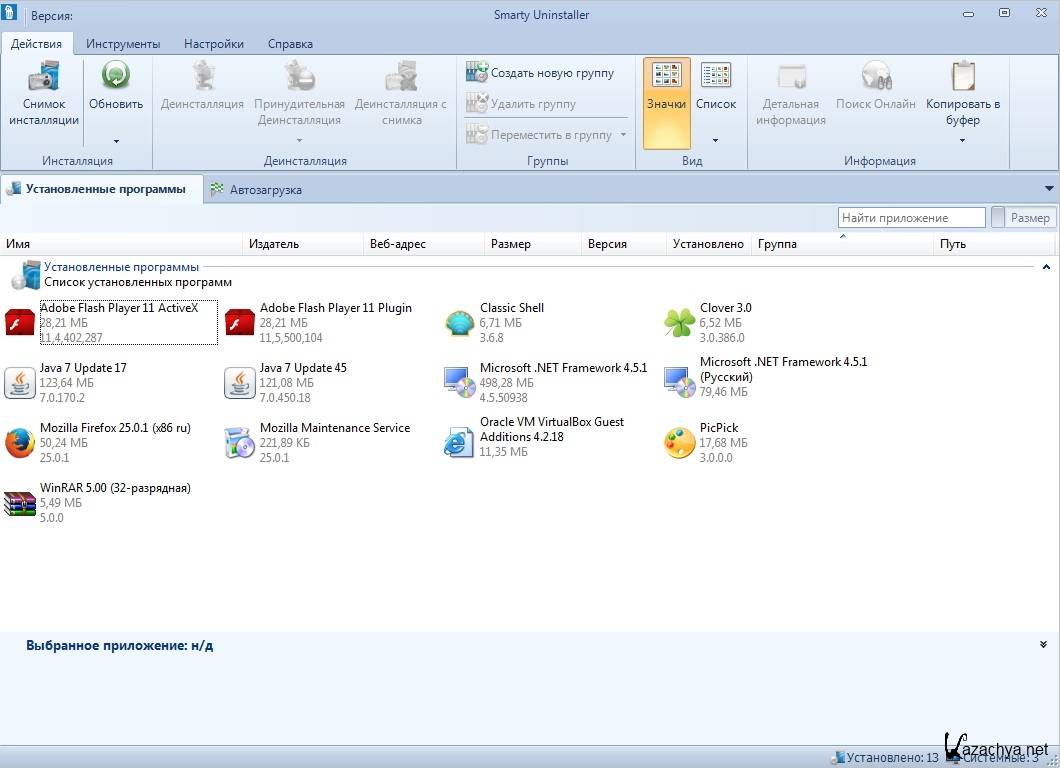The height and width of the screenshot is (768, 1060).
Task: Sort list by Издатель column header
Action: 274,244
